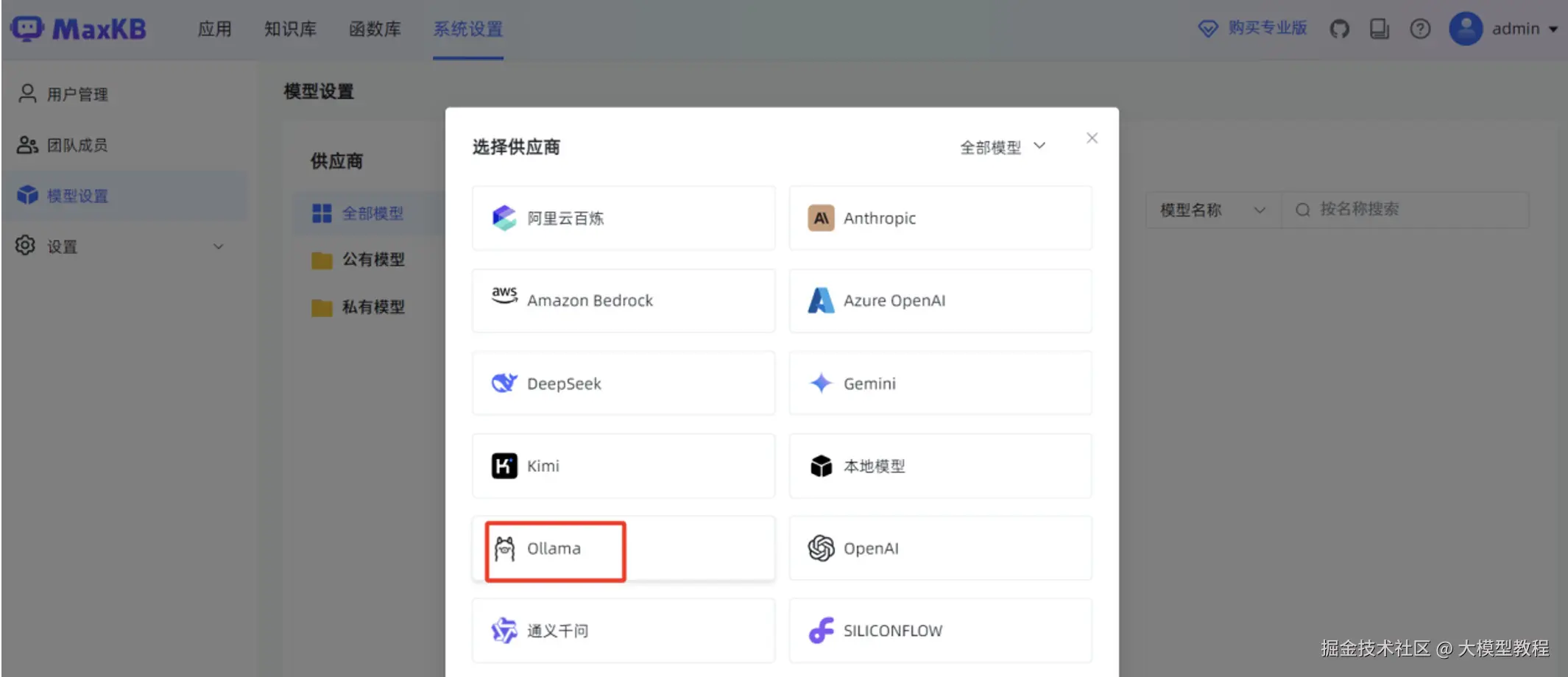This screenshot has height=677, width=1568.
Task: Switch to the 系统设置 tab
Action: tap(468, 29)
